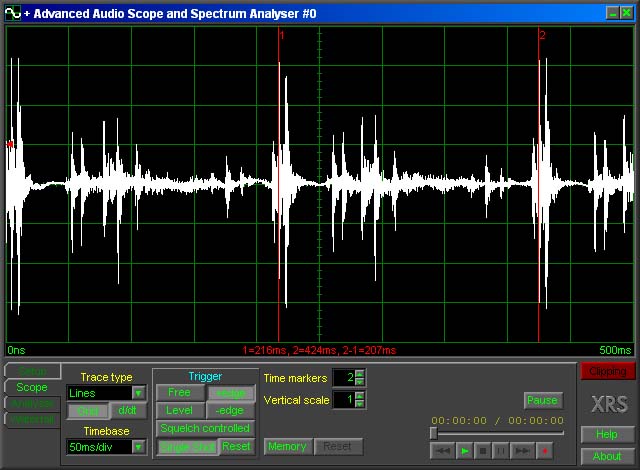
Task: Open the About dialog
Action: click(x=607, y=456)
